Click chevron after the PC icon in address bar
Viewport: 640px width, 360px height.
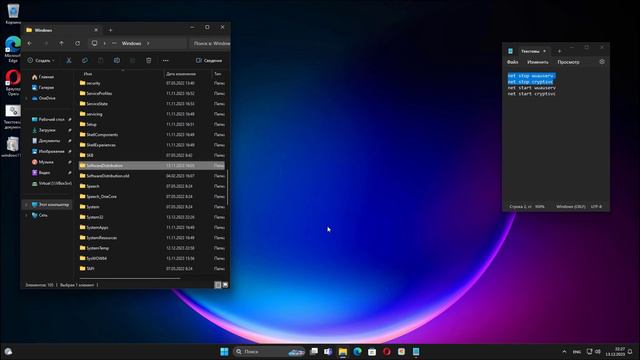[104, 43]
